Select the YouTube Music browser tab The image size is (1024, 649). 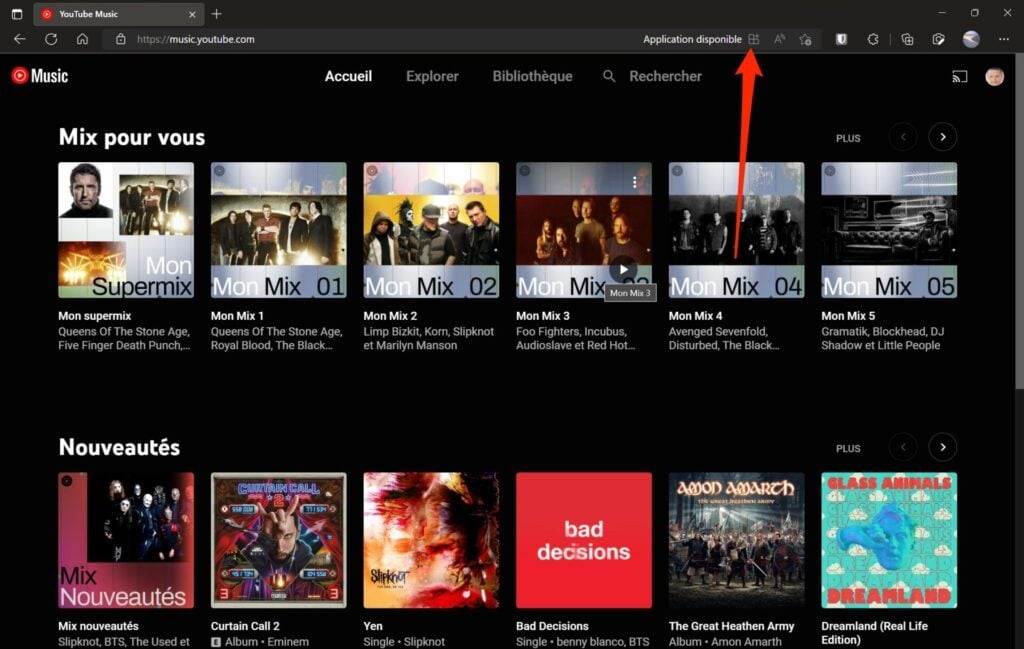pos(119,14)
